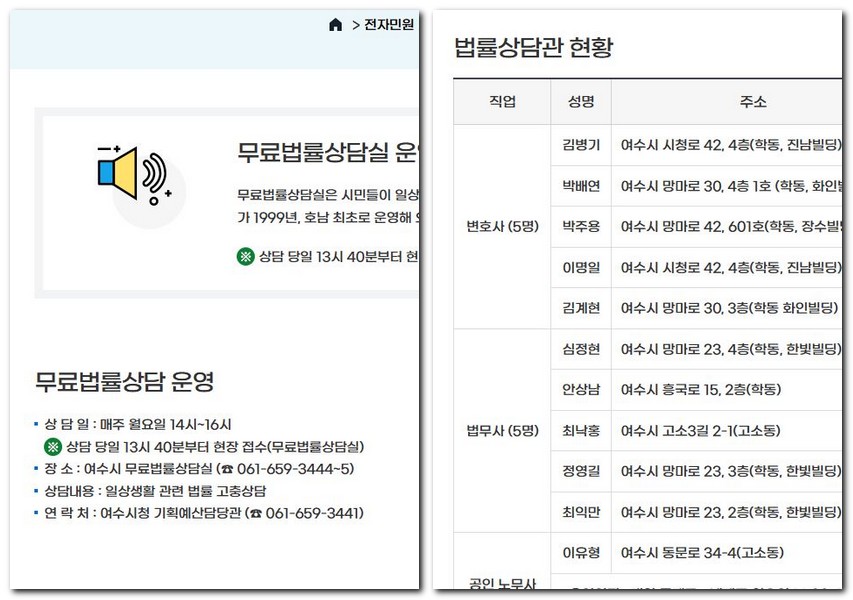Select lawyer 김계현 in the table
The width and height of the screenshot is (853, 600).
tap(581, 309)
